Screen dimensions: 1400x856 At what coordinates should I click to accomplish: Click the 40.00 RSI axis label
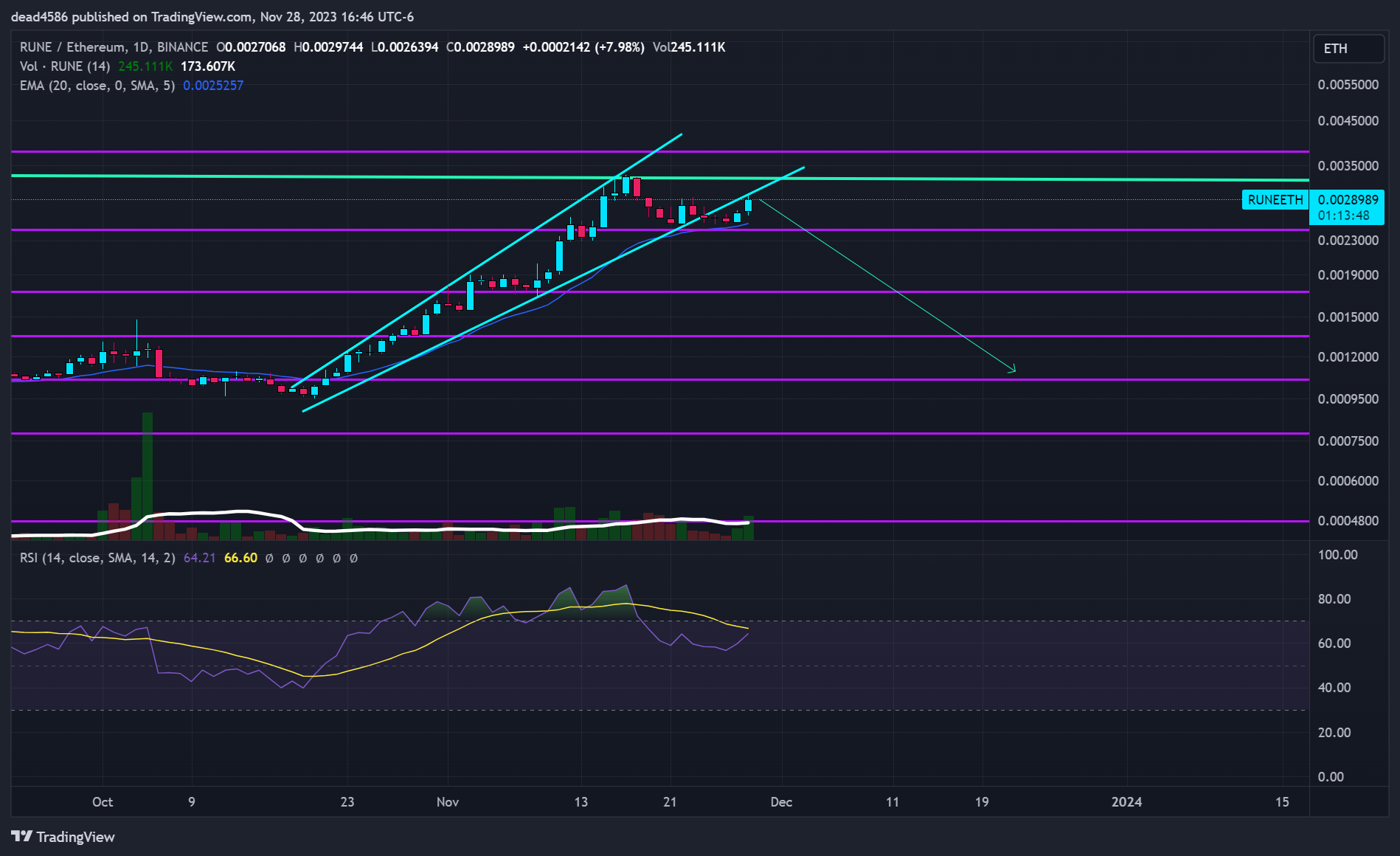click(x=1334, y=688)
